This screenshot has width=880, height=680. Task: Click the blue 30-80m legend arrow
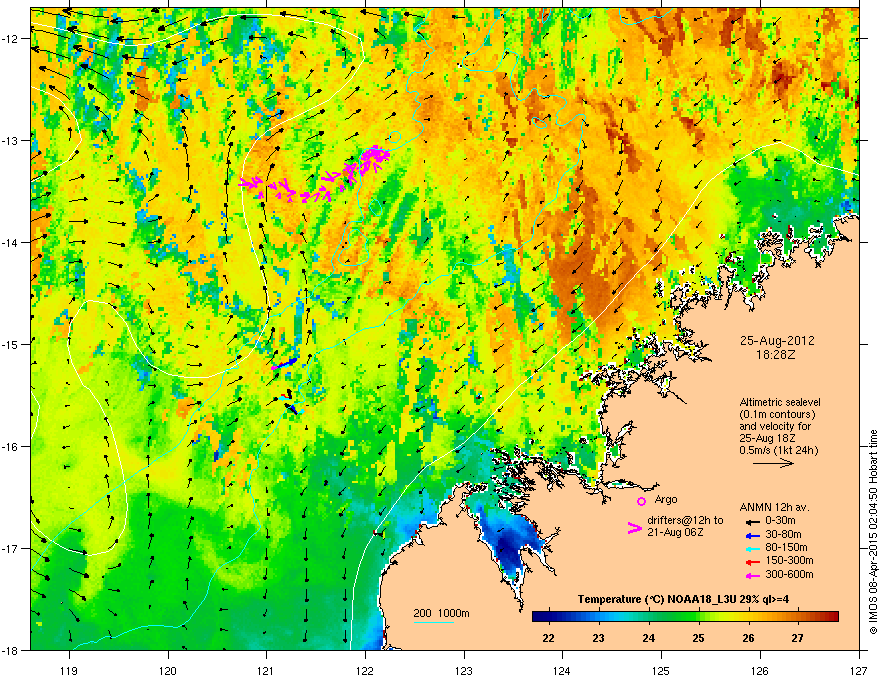click(x=753, y=535)
